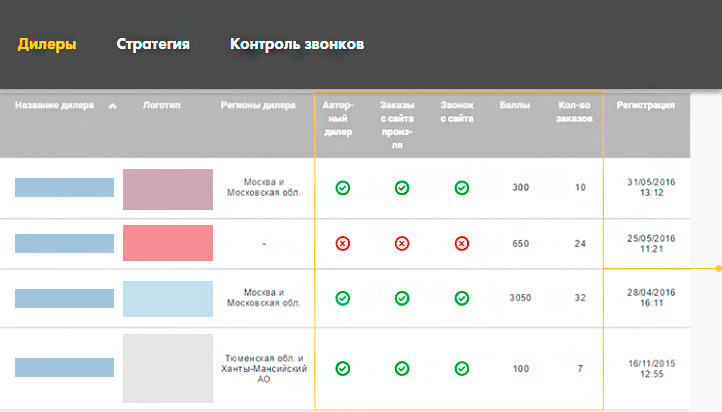This screenshot has width=722, height=412.
Task: Toggle red cross under Заказы с сайта, second row
Action: pos(401,243)
